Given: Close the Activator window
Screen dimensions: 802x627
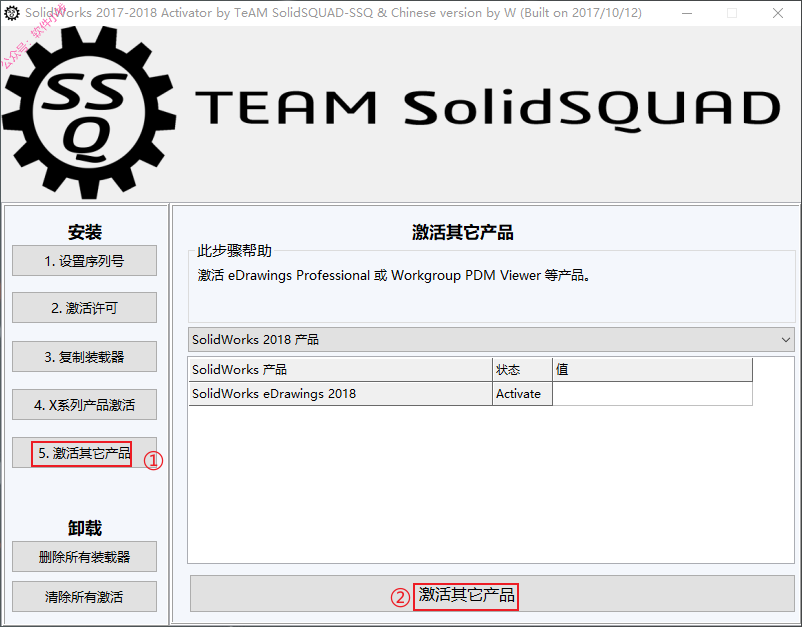Looking at the screenshot, I should pos(778,13).
